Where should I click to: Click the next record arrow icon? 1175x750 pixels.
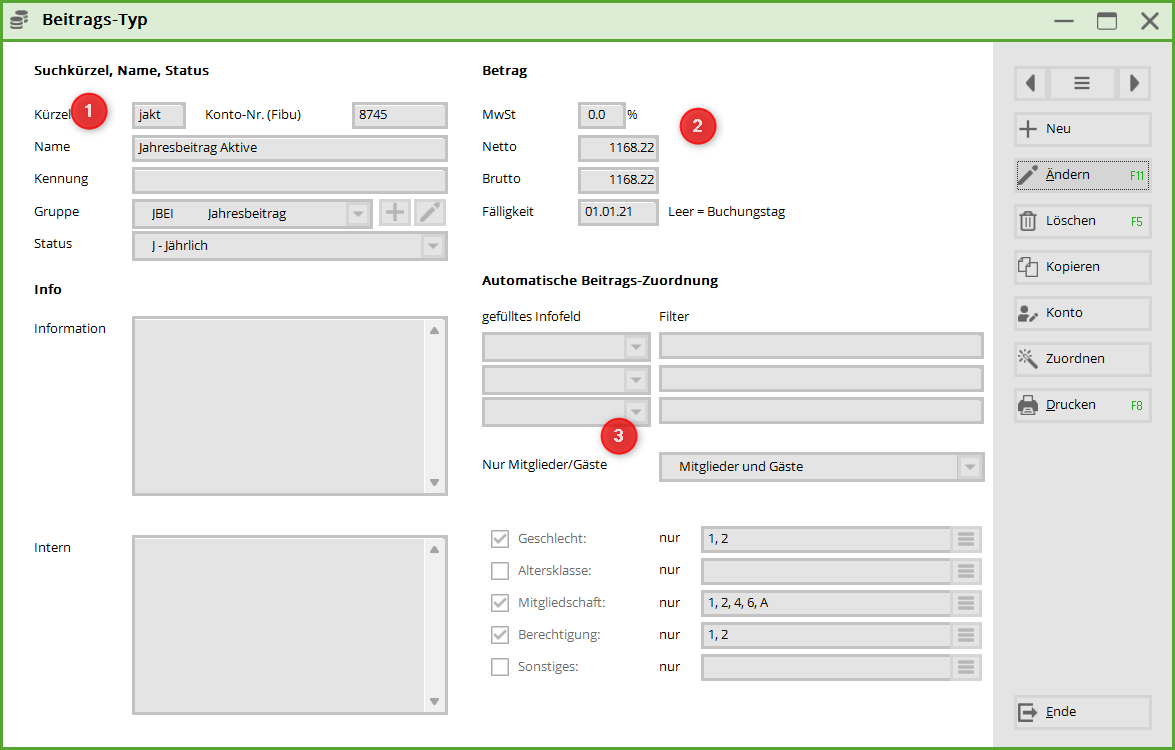1133,84
